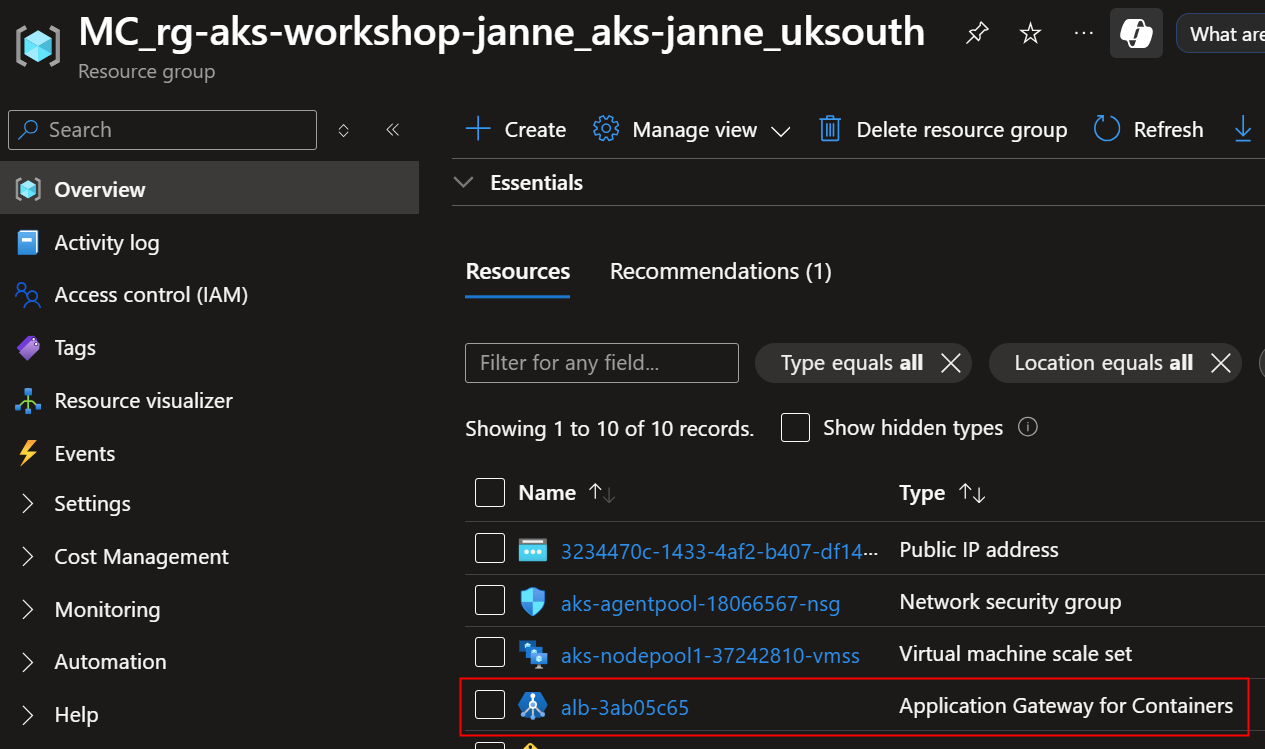Select checkbox for aks-agentpool-18066567-nsg
Image resolution: width=1265 pixels, height=749 pixels.
pyautogui.click(x=490, y=600)
